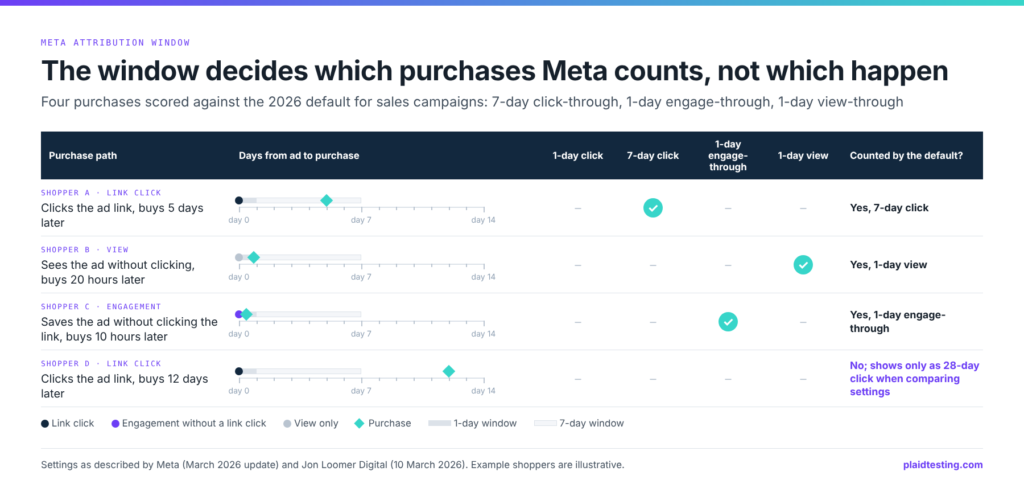Screen dimensions: 1024x496
Task: Click the SHOPPER A · LINK CLICK label
Action: pyautogui.click(x=101, y=193)
